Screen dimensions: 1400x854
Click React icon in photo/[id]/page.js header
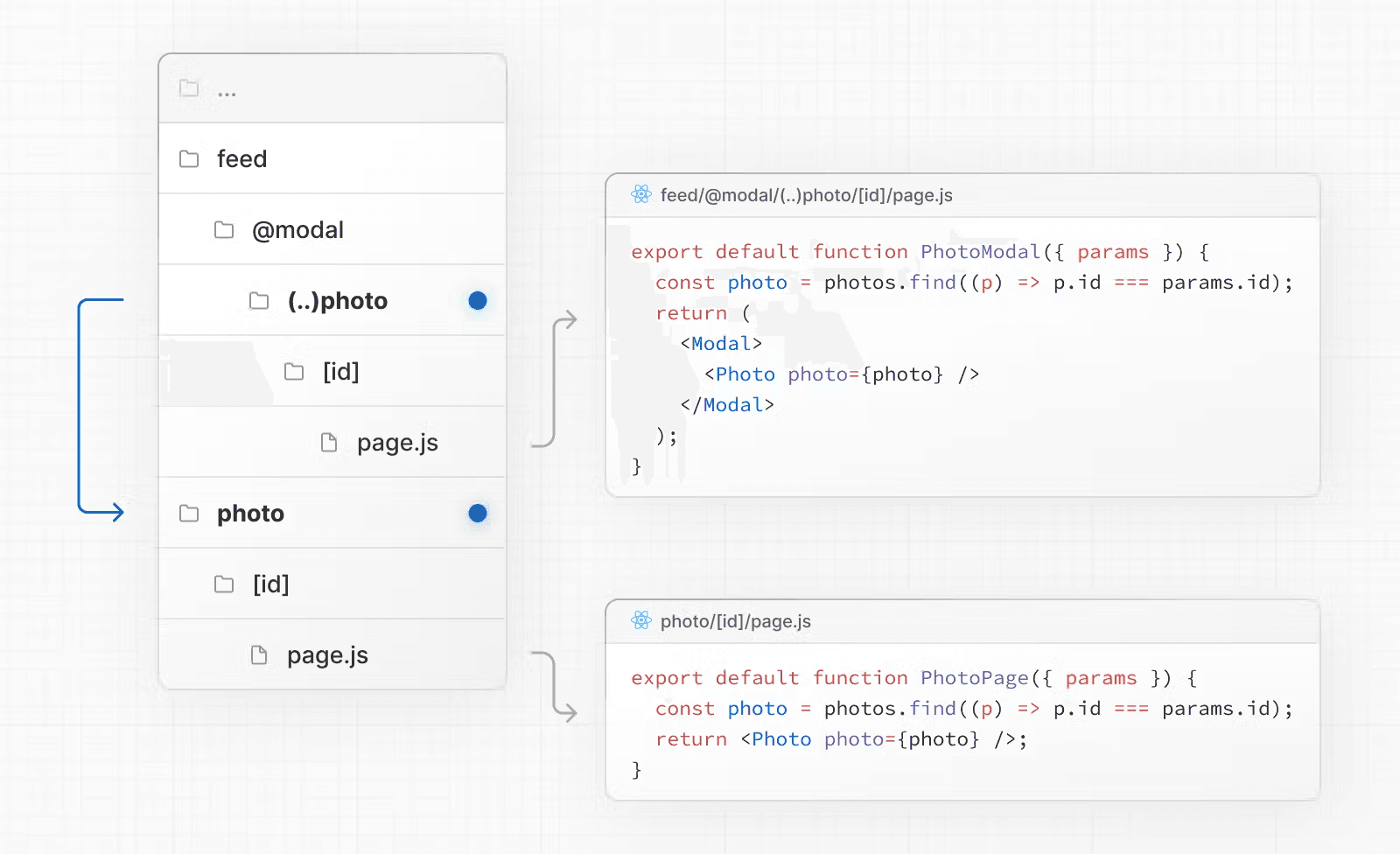click(x=641, y=621)
